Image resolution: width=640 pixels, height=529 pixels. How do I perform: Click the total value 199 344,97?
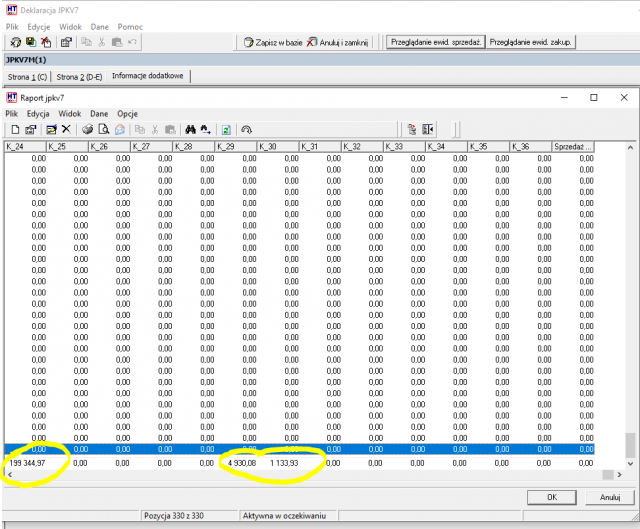tap(27, 463)
